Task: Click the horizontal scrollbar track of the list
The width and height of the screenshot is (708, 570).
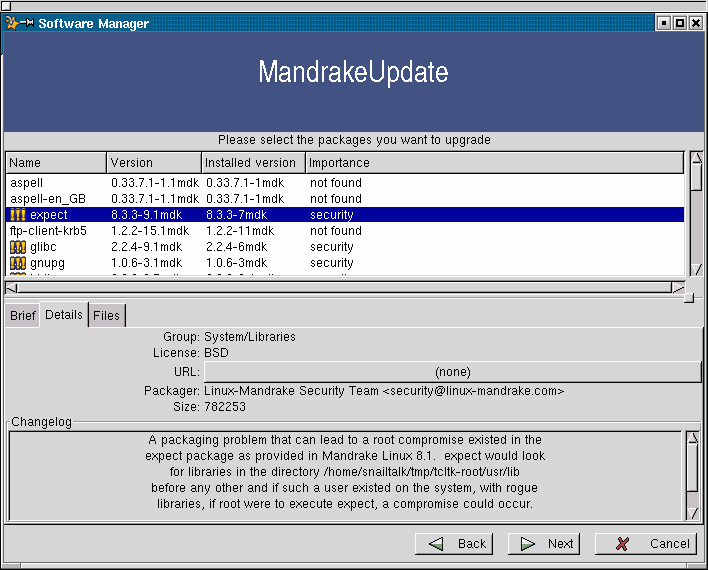Action: 345,288
